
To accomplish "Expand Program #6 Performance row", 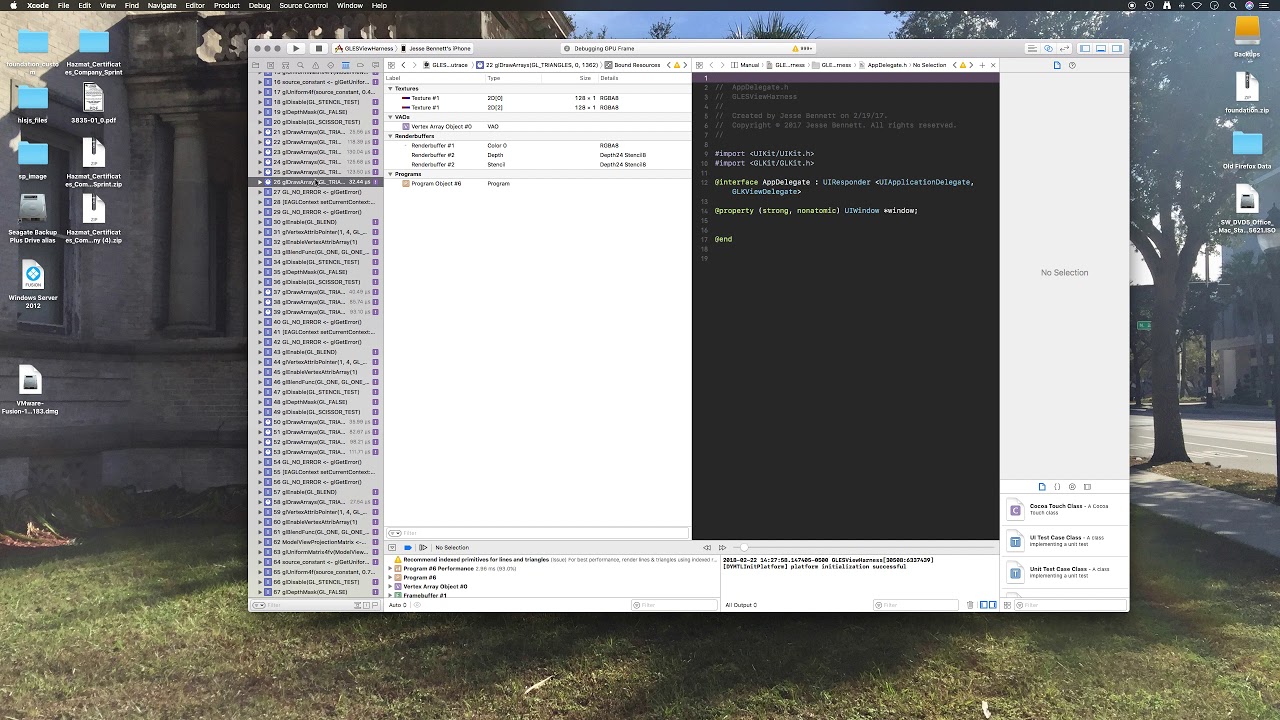I will (390, 568).
